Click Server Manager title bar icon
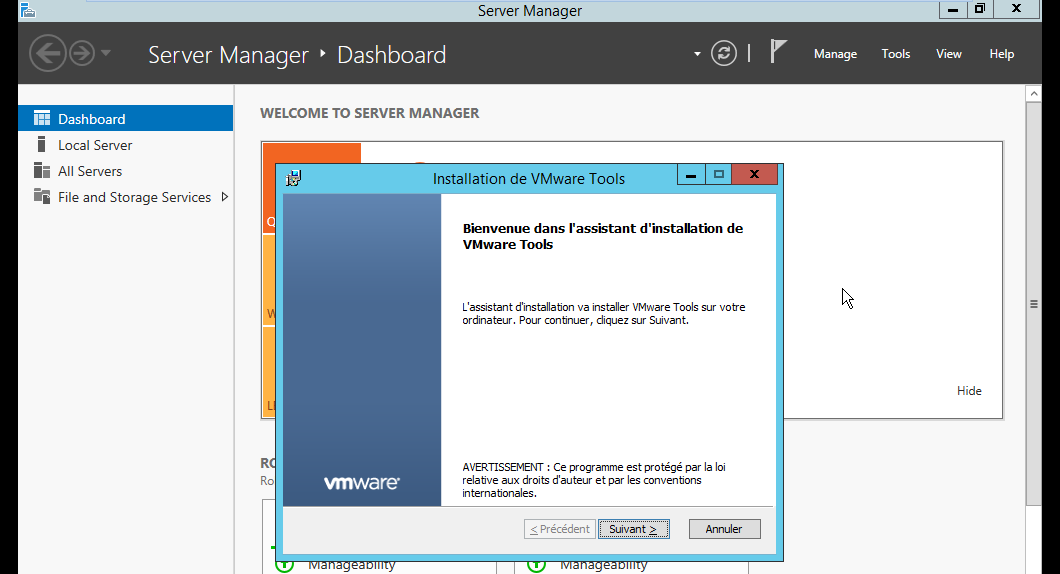This screenshot has height=574, width=1060. point(27,10)
